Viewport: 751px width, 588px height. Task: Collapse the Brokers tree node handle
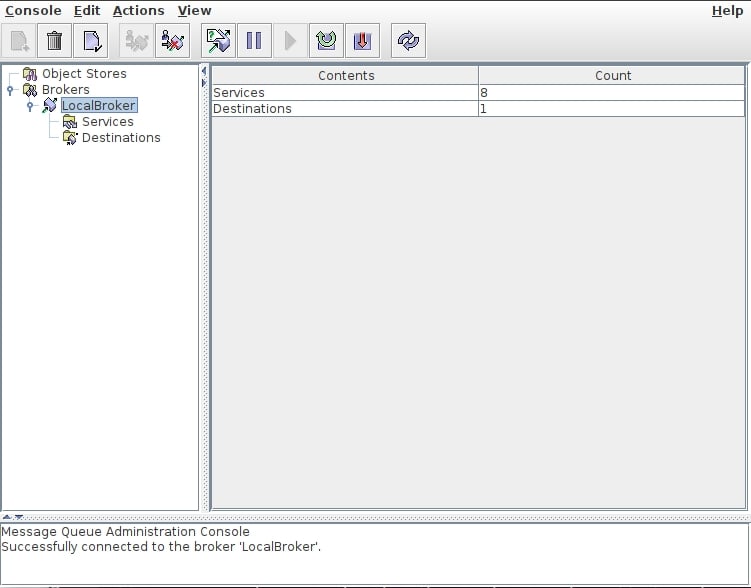coord(11,90)
